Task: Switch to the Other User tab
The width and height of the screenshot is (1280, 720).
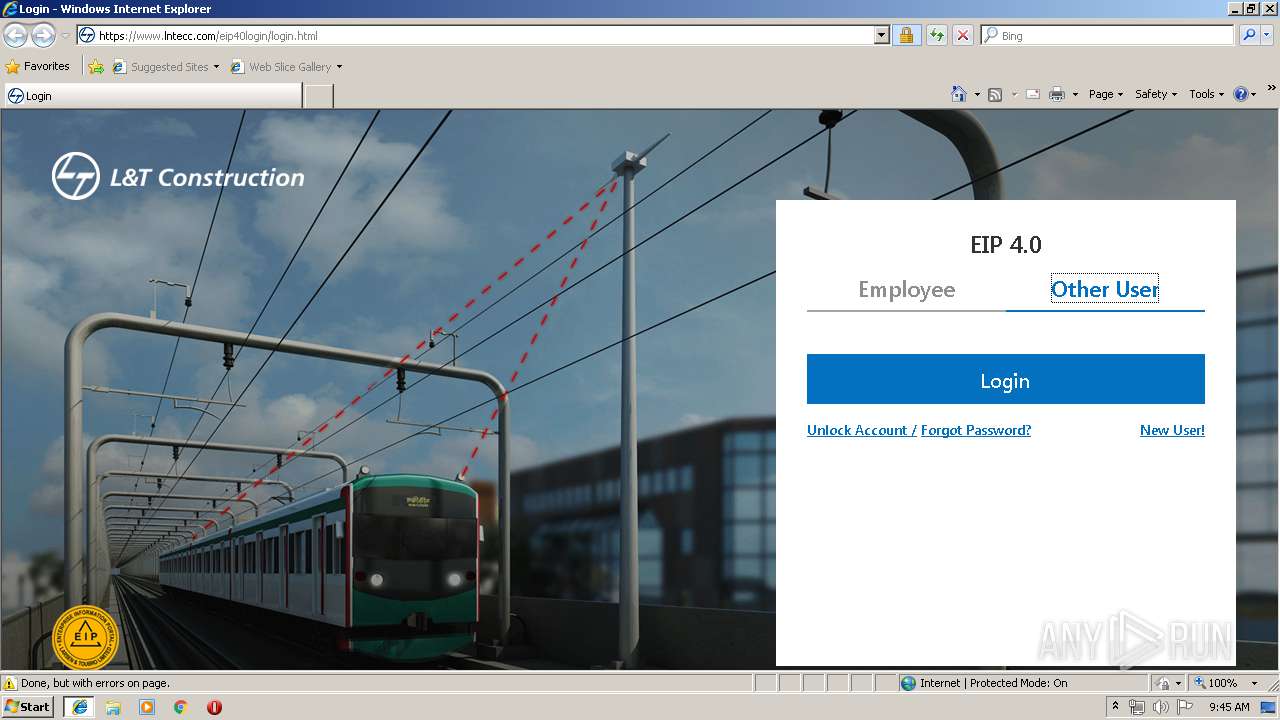Action: click(1105, 289)
